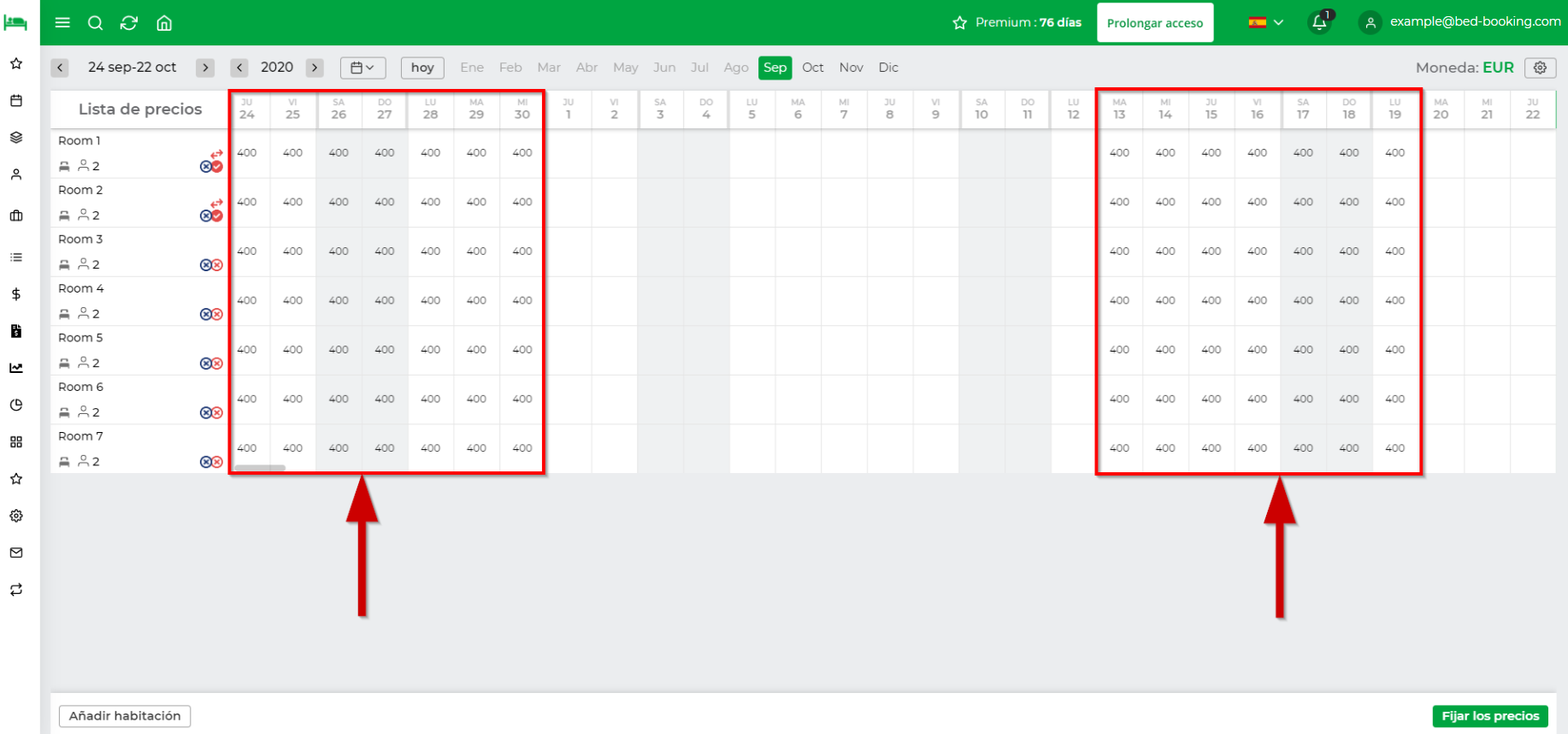
Task: Click Prolongar acceso button
Action: [1155, 23]
